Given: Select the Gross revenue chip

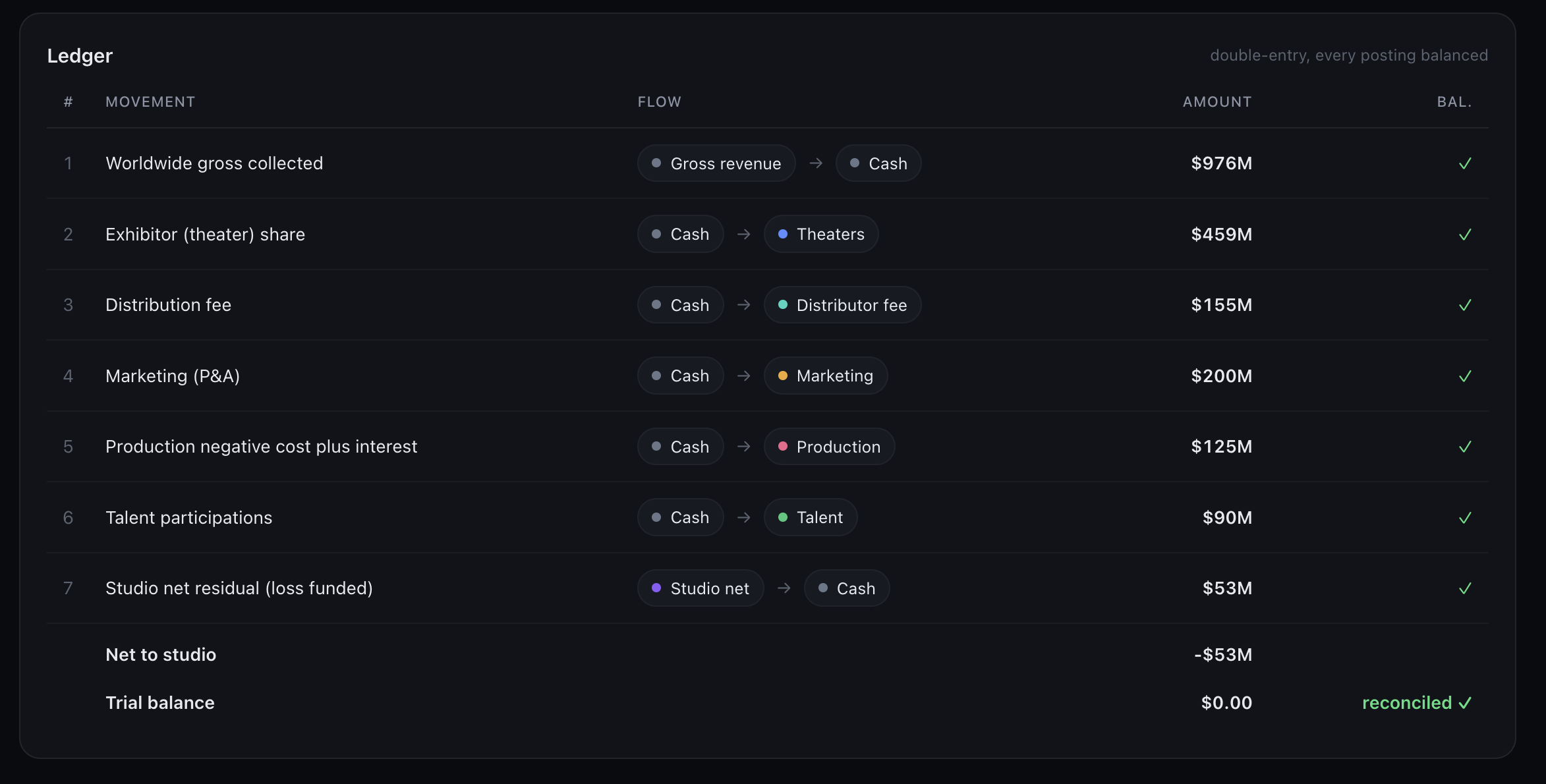Looking at the screenshot, I should [x=716, y=163].
